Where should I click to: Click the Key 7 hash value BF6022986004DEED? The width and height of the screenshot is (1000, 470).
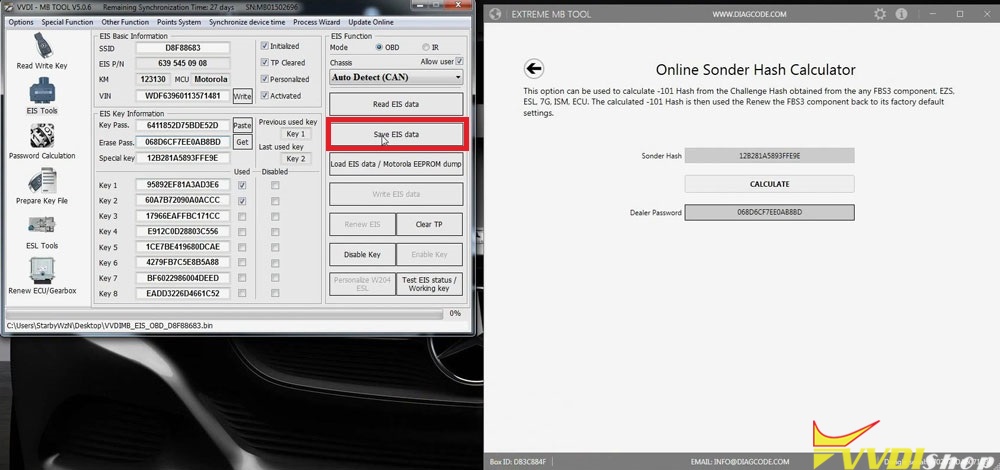click(182, 278)
